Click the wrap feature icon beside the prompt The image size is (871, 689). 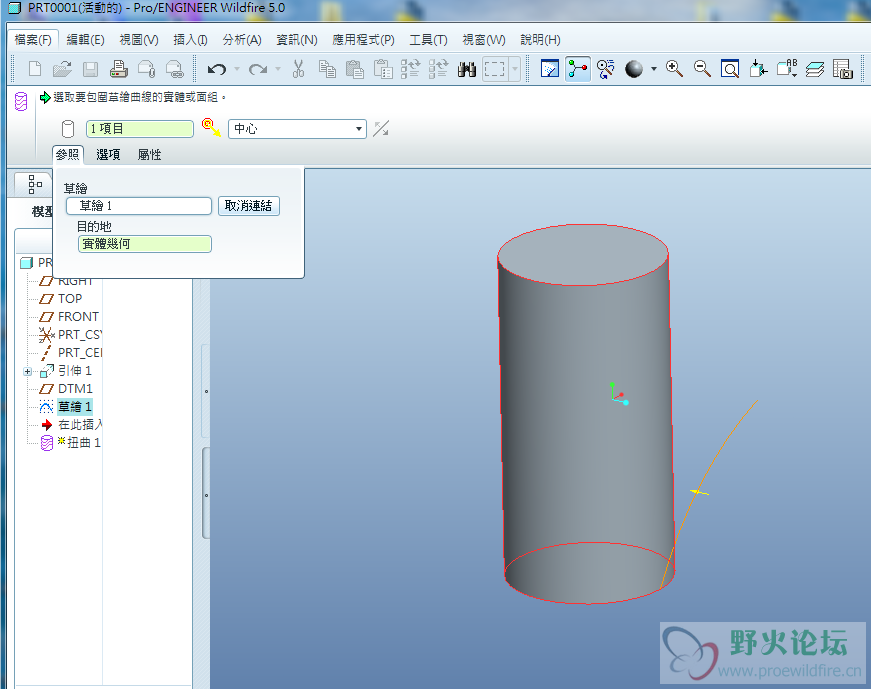coord(21,102)
